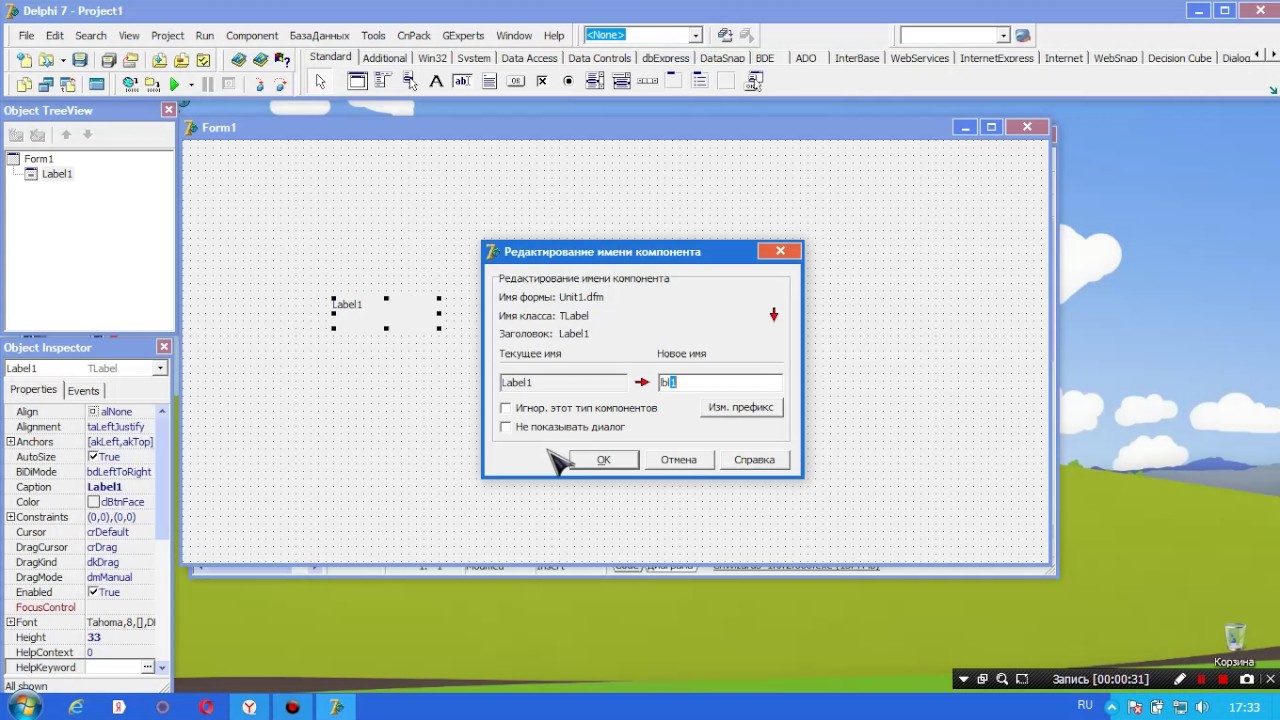Viewport: 1280px width, 720px height.
Task: Open the CnPack menu
Action: tap(414, 35)
